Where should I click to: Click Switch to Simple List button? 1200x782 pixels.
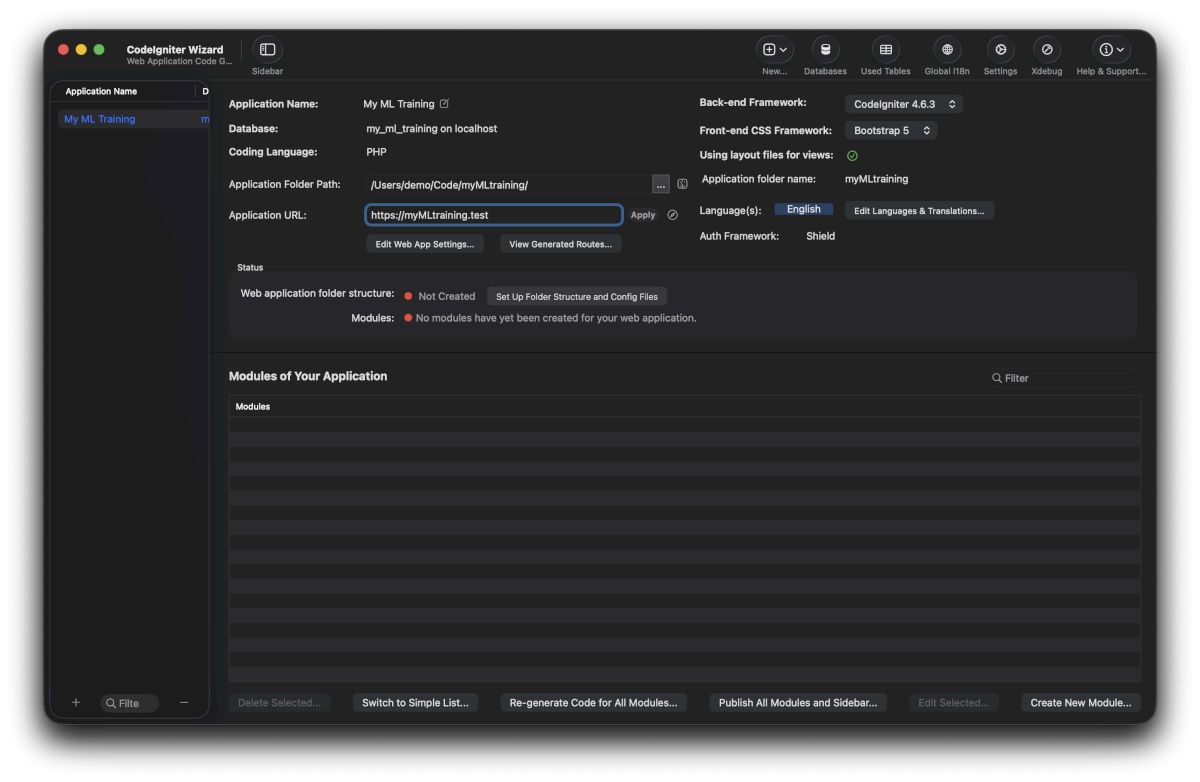(415, 703)
